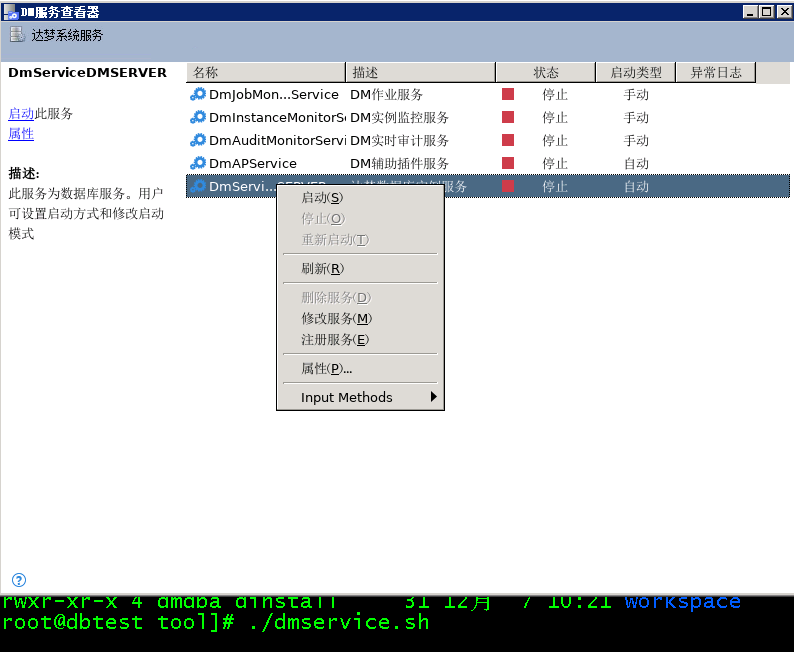Click the DM服务查看器 title bar icon

(10, 12)
